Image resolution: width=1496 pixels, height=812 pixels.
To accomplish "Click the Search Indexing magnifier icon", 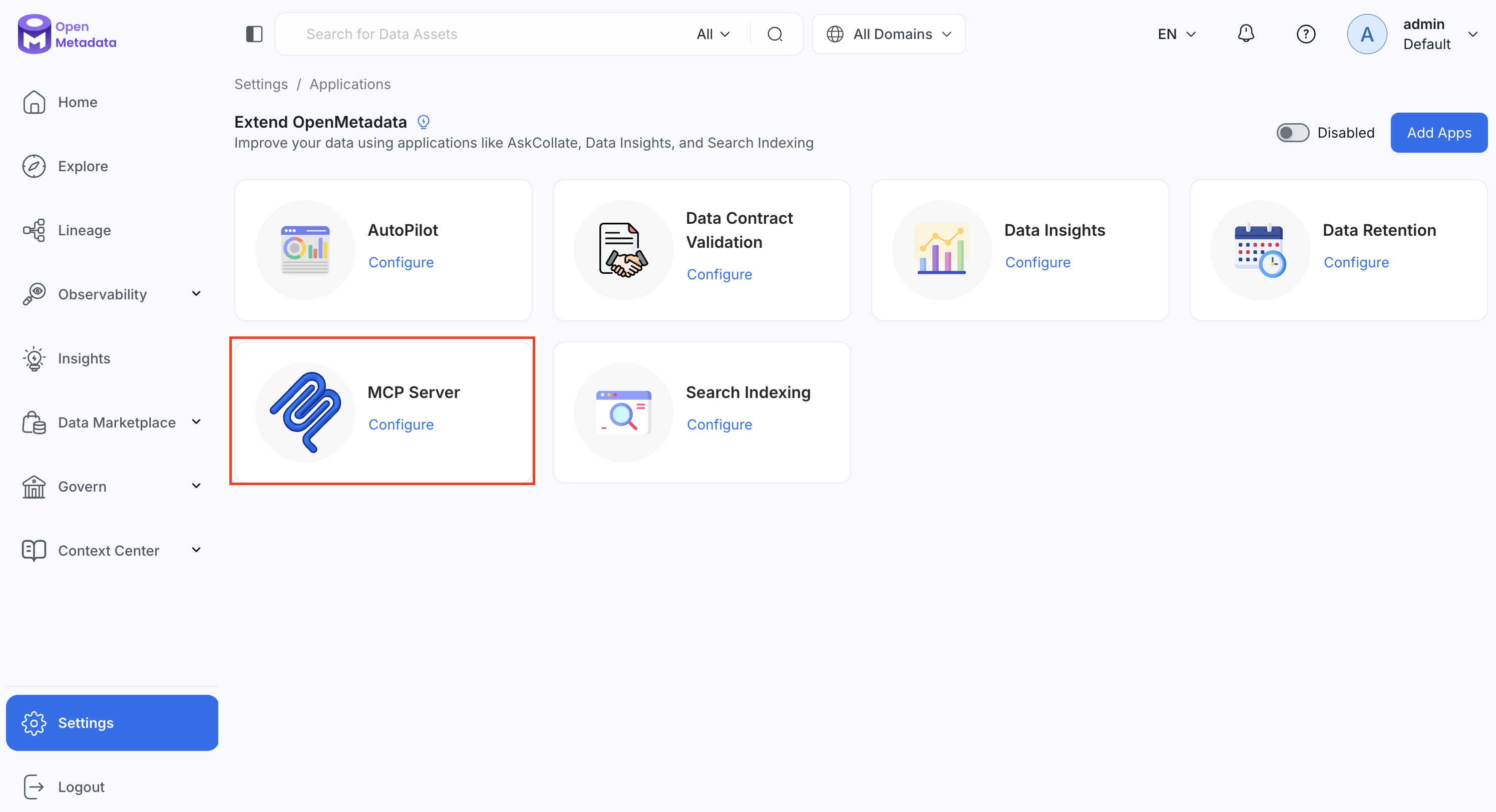I will click(623, 412).
